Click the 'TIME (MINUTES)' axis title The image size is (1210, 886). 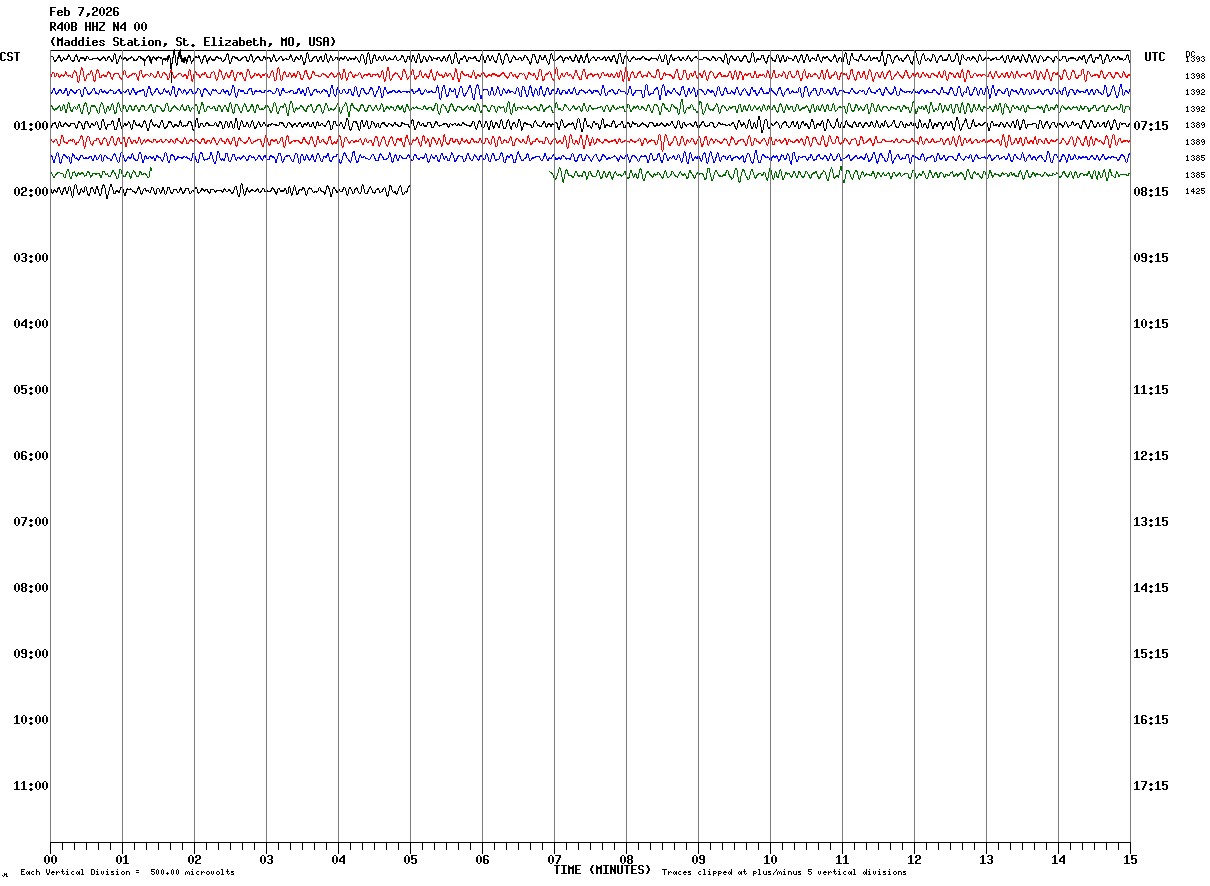[602, 870]
